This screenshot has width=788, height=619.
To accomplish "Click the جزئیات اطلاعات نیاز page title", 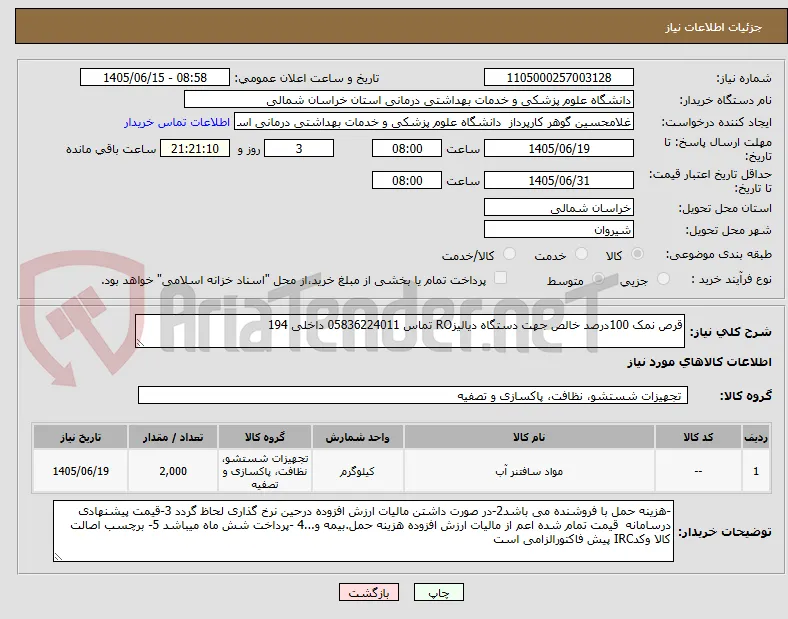I will click(x=714, y=27).
